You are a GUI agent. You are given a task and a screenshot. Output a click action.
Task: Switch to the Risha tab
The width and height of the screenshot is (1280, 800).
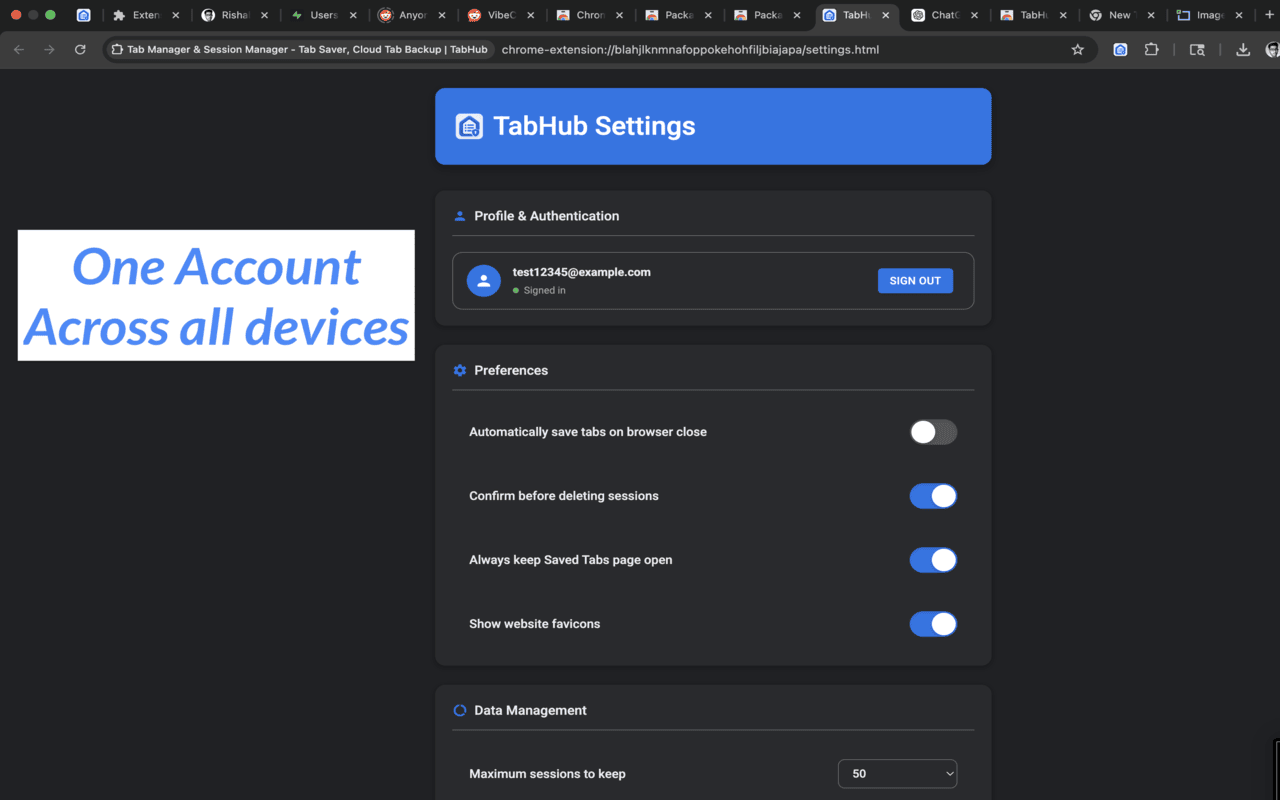tap(235, 15)
